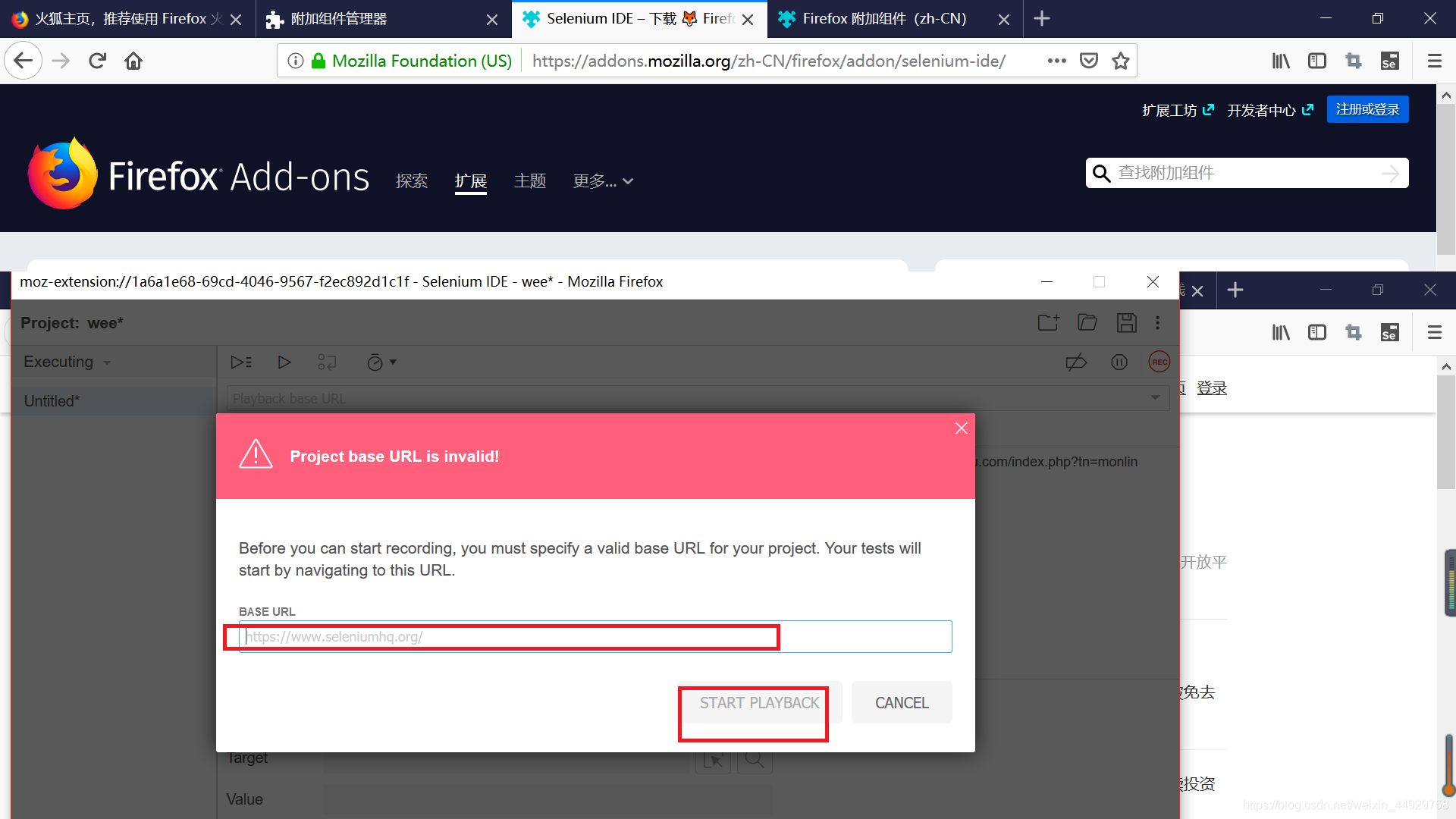Toggle sidebar icon in top toolbar
This screenshot has width=1456, height=819.
1317,61
